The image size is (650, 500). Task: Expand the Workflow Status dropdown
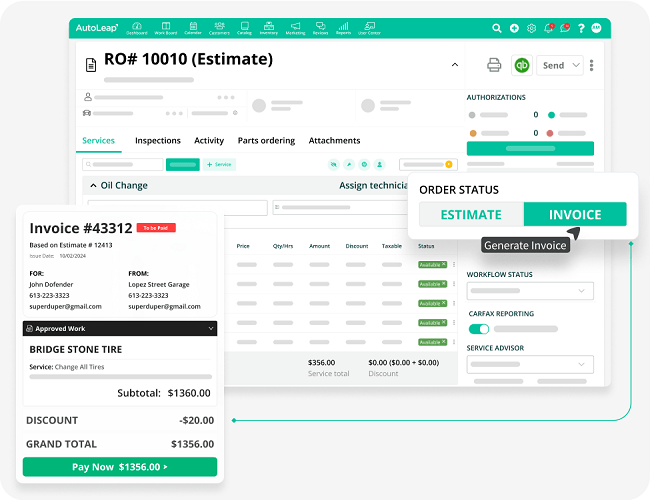pos(530,291)
